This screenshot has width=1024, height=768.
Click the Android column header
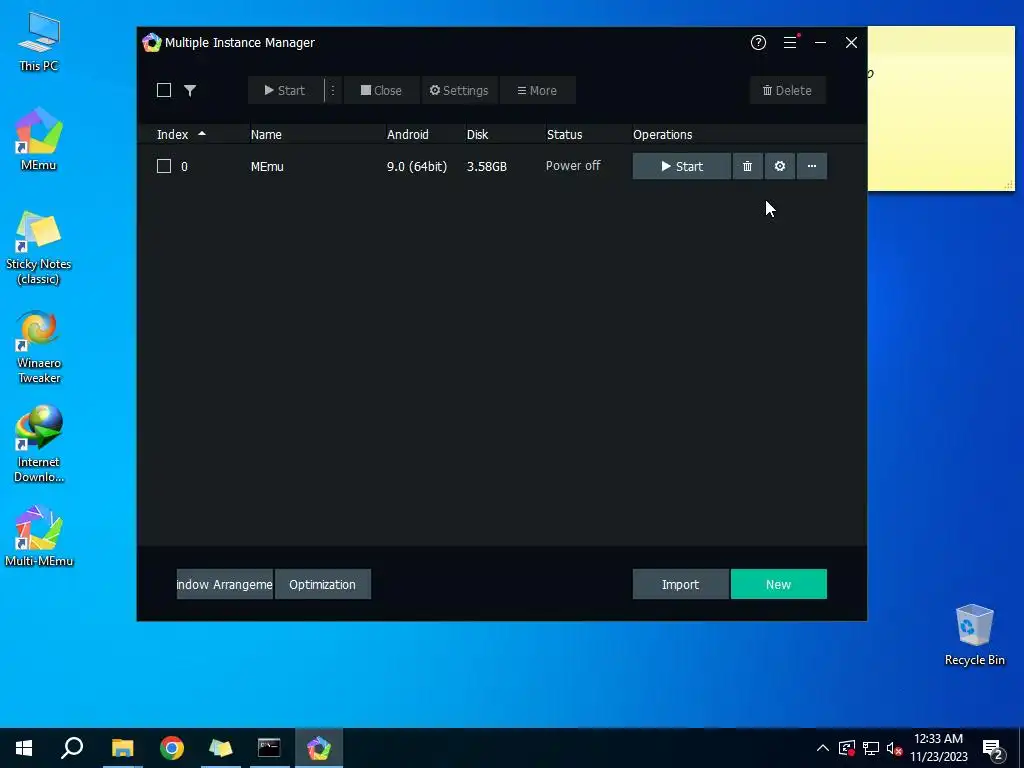click(408, 135)
